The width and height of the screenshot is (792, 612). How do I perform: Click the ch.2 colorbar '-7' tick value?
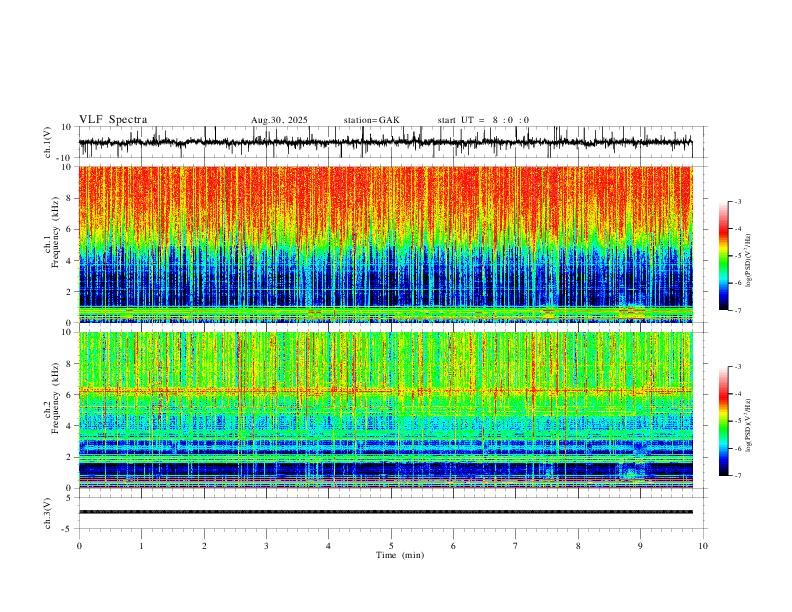[737, 476]
